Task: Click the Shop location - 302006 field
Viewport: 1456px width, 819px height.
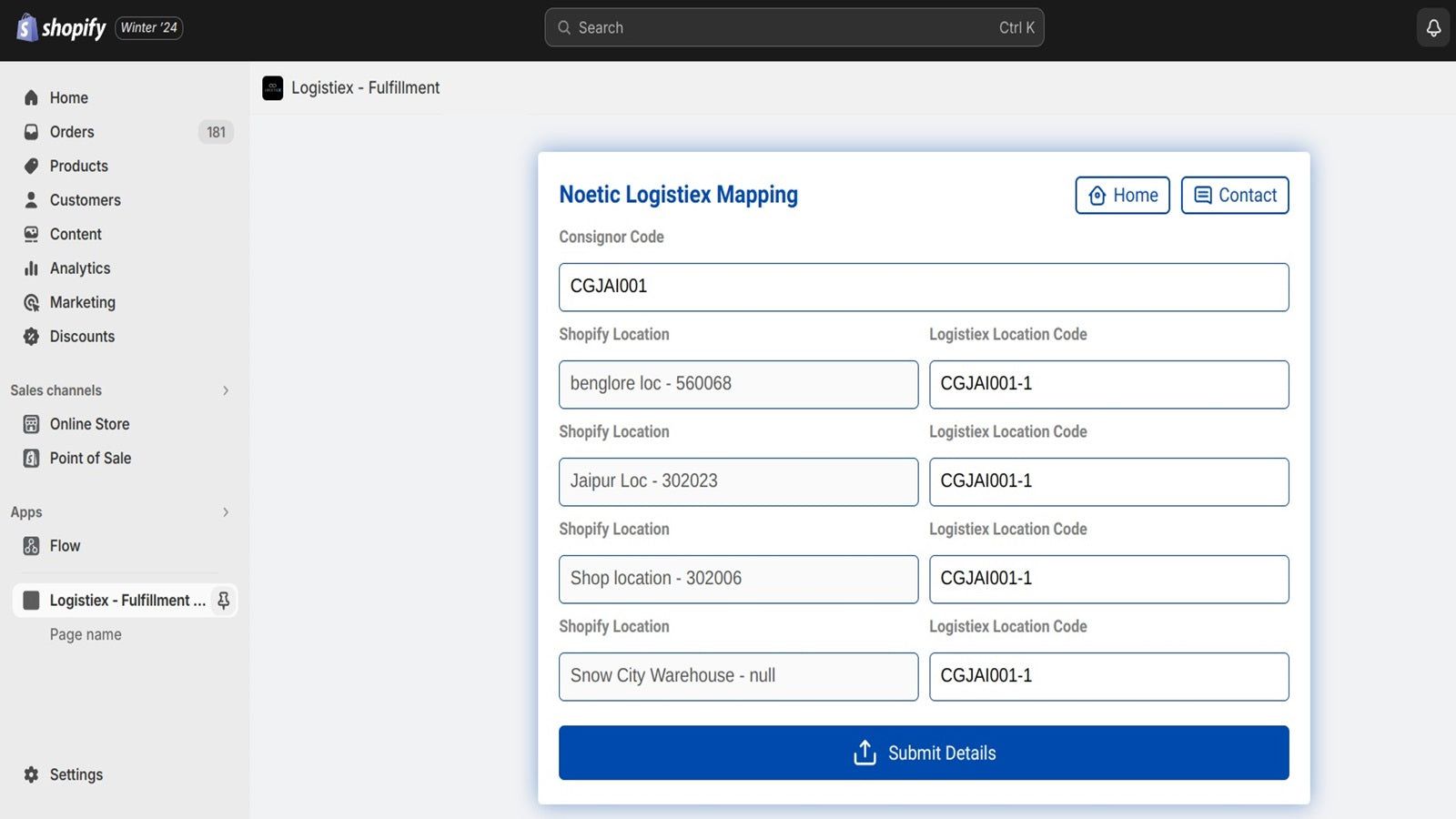Action: (x=738, y=579)
